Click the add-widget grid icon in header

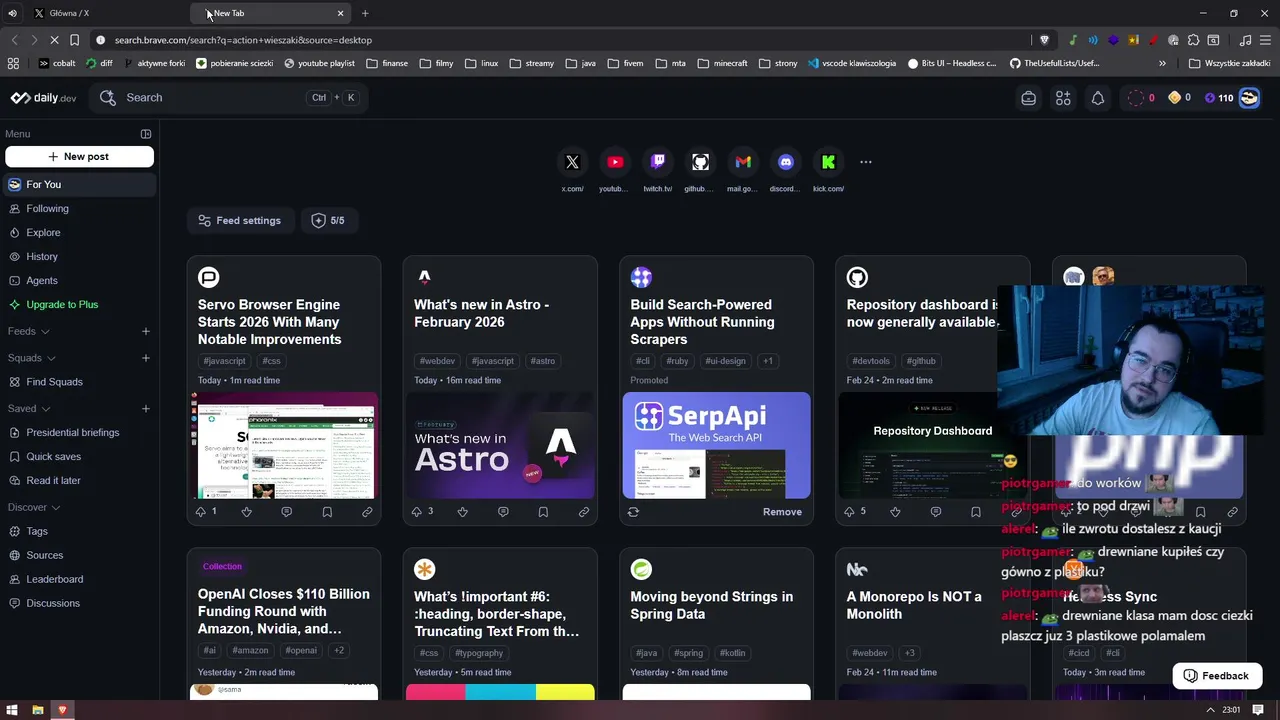coord(1063,98)
